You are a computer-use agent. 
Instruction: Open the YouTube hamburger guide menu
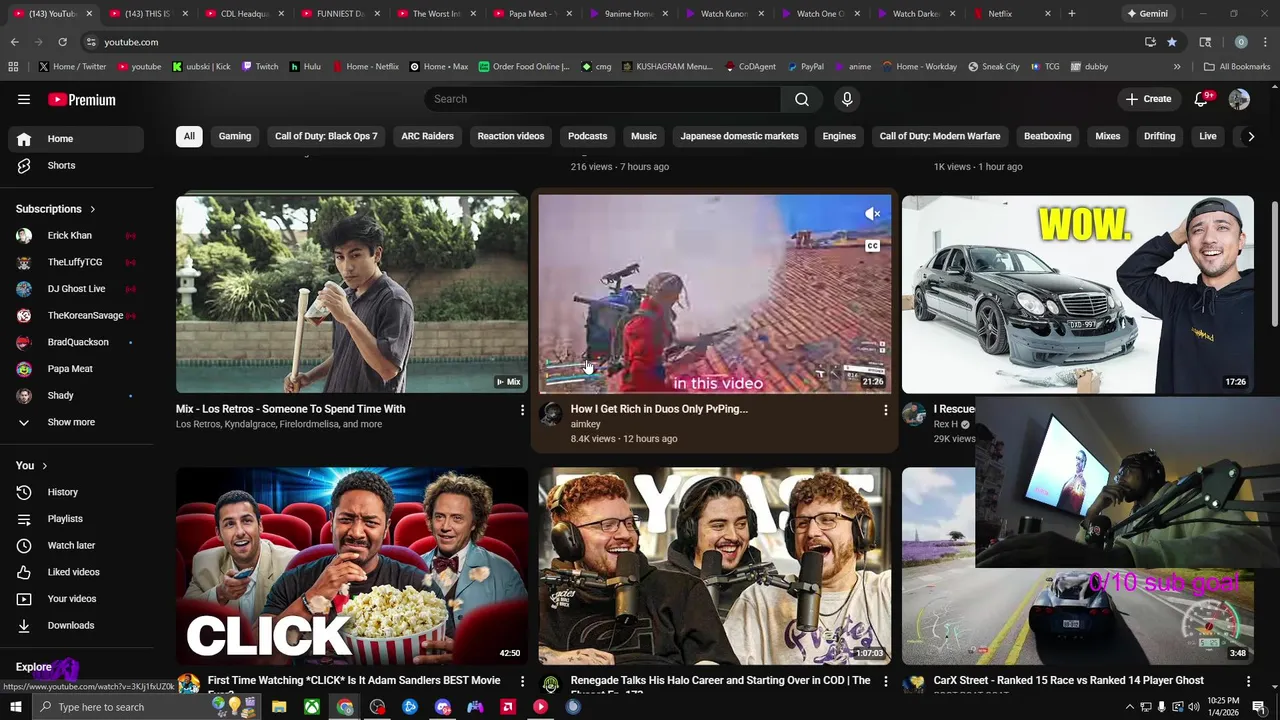pyautogui.click(x=24, y=99)
